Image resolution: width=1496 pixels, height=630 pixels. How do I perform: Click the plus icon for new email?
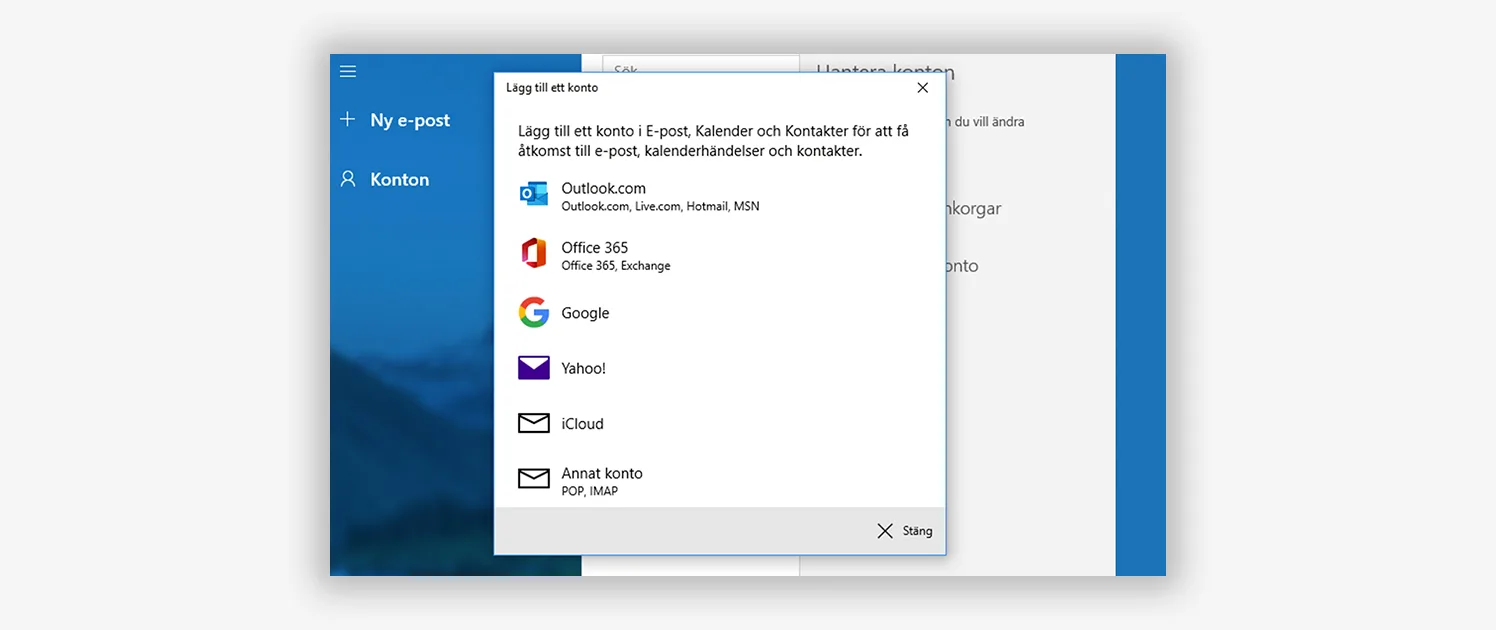tap(348, 120)
